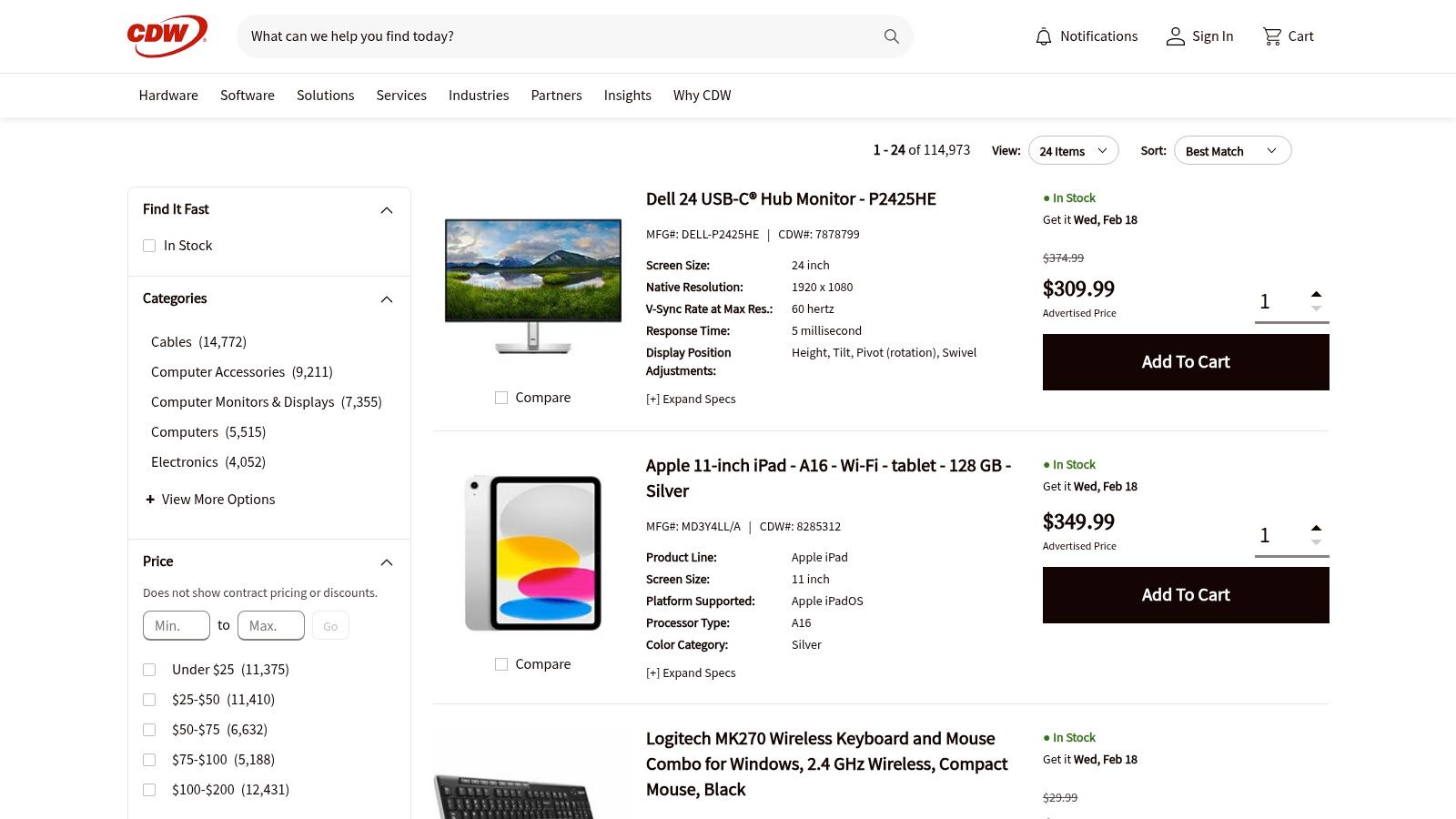Viewport: 1456px width, 819px height.
Task: Click the Dell monitor product thumbnail
Action: tap(532, 284)
